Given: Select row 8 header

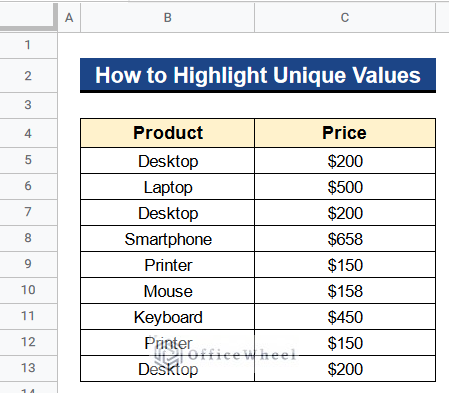Looking at the screenshot, I should point(28,238).
